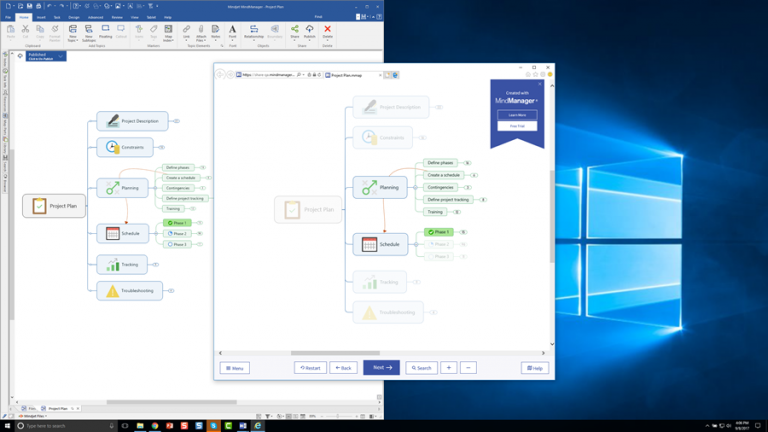Toggle the Phase 1 checkmark in browser map
The image size is (768, 432).
(429, 232)
